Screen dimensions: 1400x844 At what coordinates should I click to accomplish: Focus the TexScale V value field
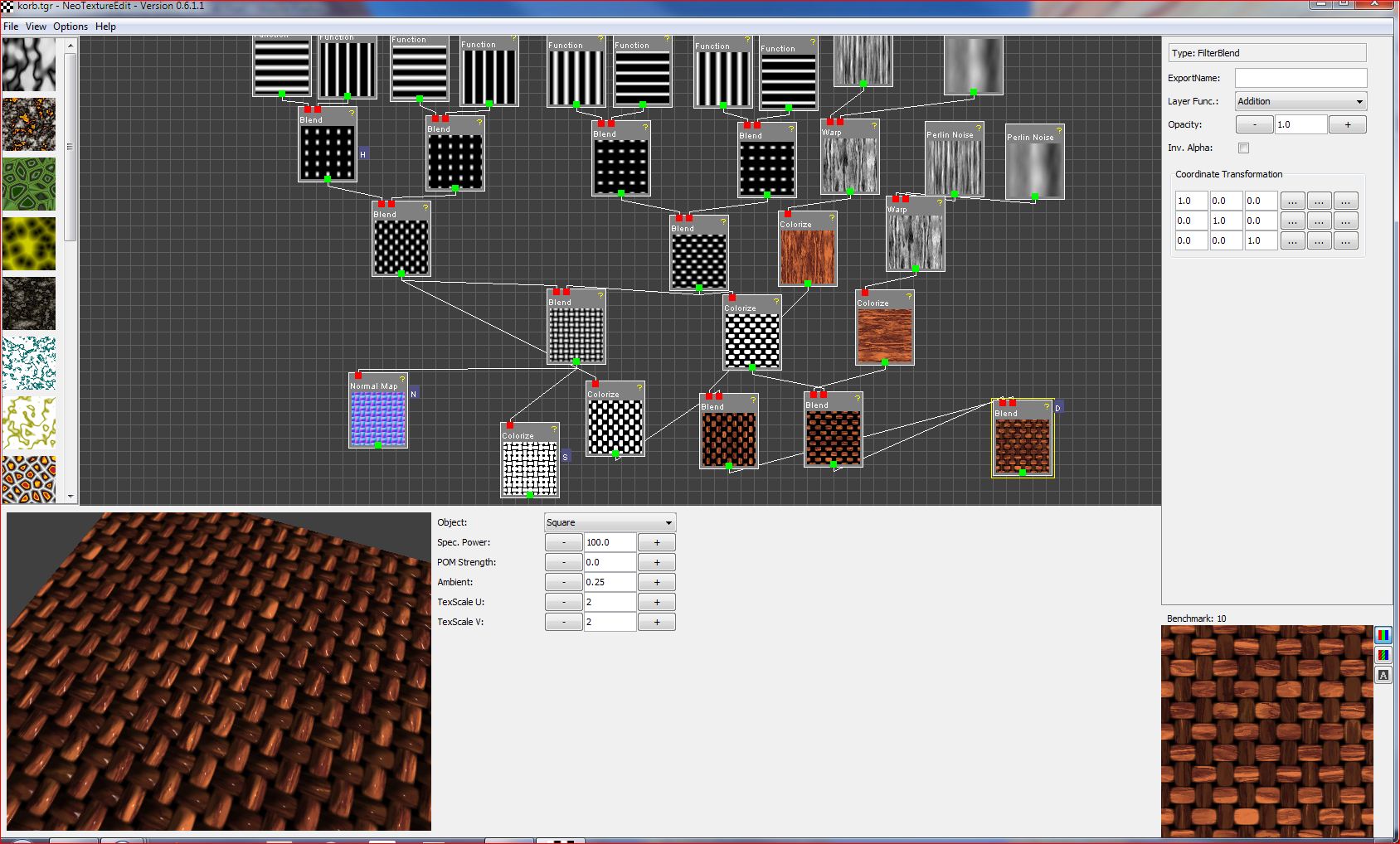click(610, 622)
